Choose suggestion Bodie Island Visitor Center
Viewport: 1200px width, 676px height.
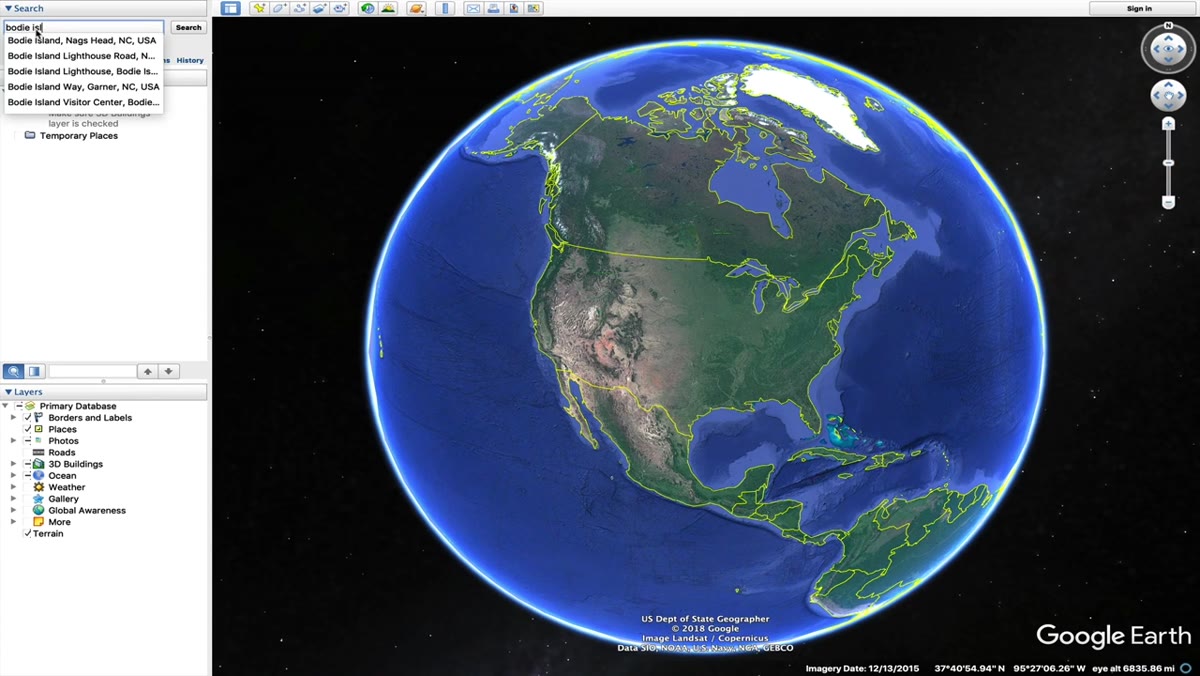point(83,102)
